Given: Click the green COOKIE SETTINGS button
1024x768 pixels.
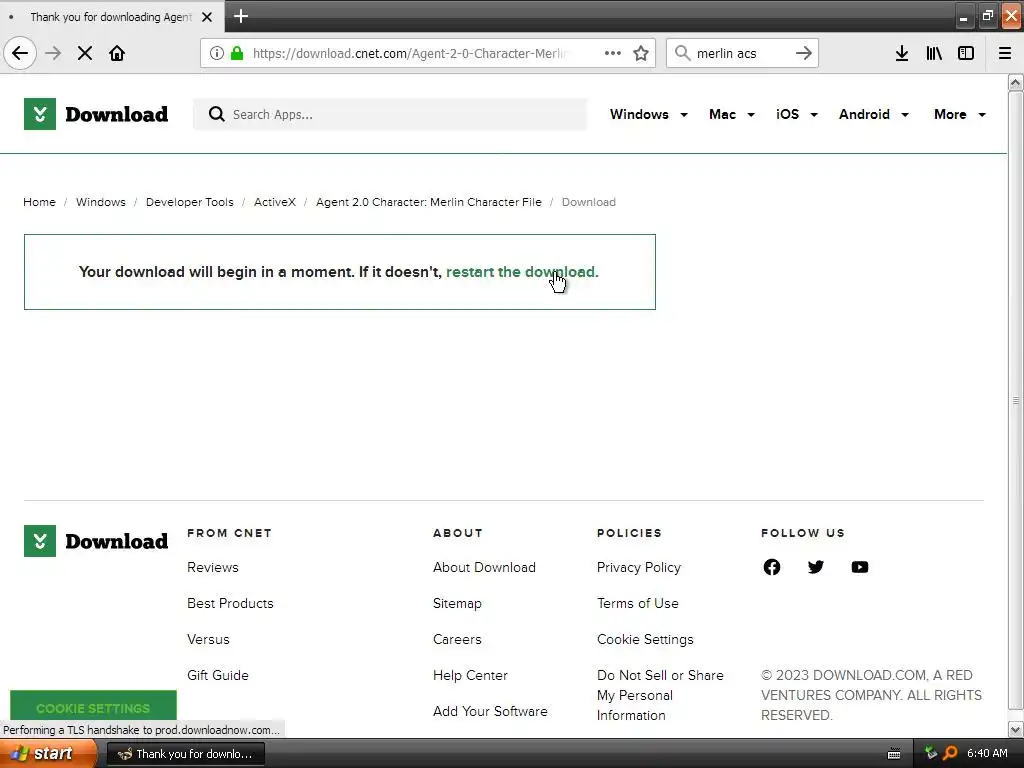Looking at the screenshot, I should (93, 705).
